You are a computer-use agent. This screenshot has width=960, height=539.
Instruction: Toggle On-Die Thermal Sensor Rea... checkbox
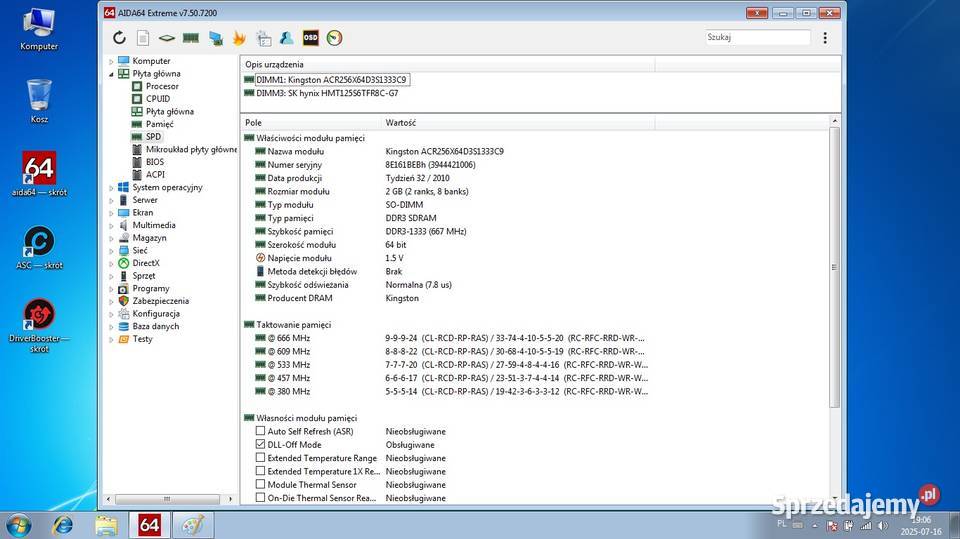(260, 498)
